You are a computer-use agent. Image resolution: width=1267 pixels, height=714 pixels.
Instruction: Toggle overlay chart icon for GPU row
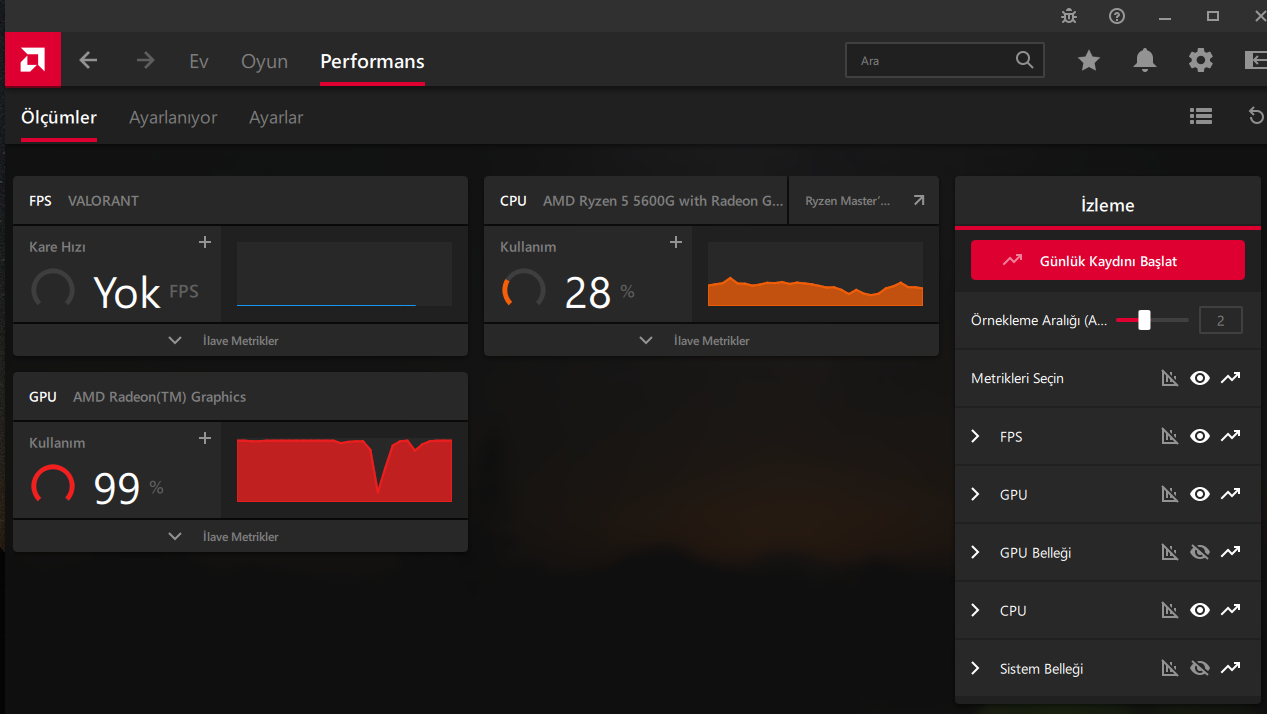(x=1170, y=494)
